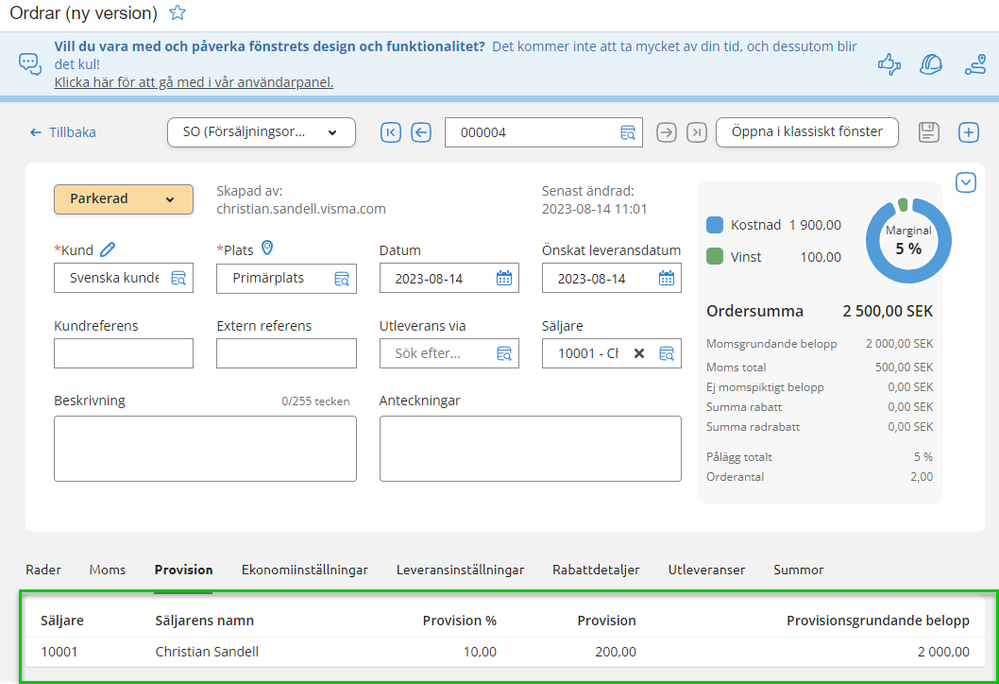
Task: Collapse the order header with chevron button
Action: (966, 183)
